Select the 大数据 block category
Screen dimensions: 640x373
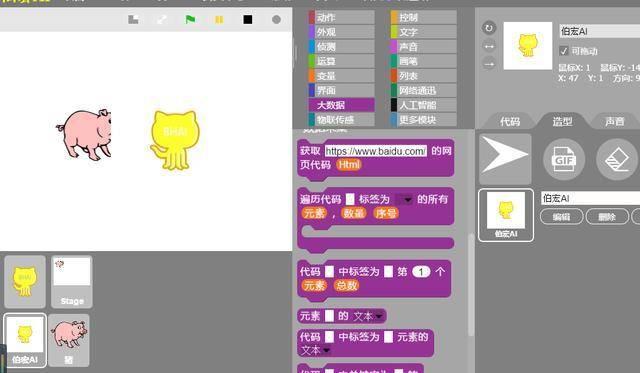pyautogui.click(x=342, y=105)
